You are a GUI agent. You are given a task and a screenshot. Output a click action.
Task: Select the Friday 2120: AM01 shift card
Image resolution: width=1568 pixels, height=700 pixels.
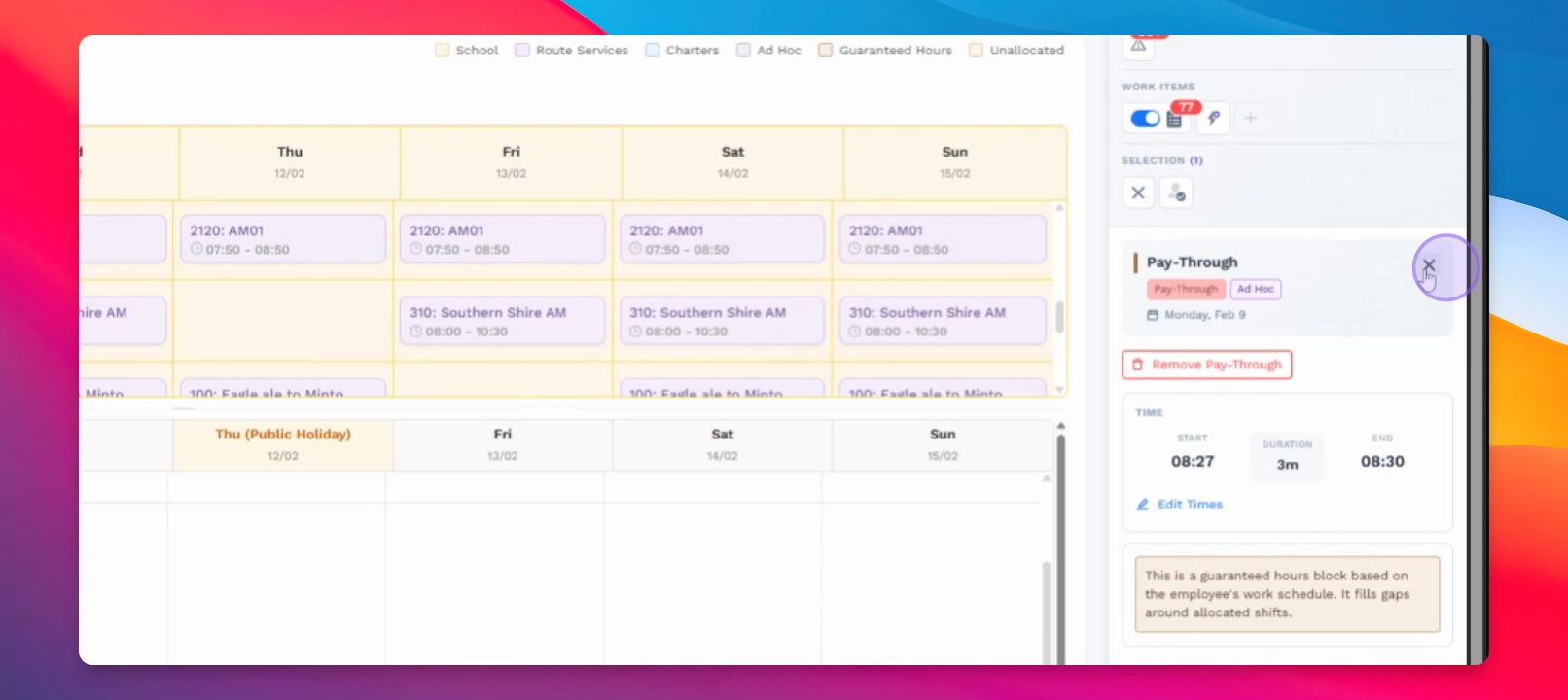(503, 239)
